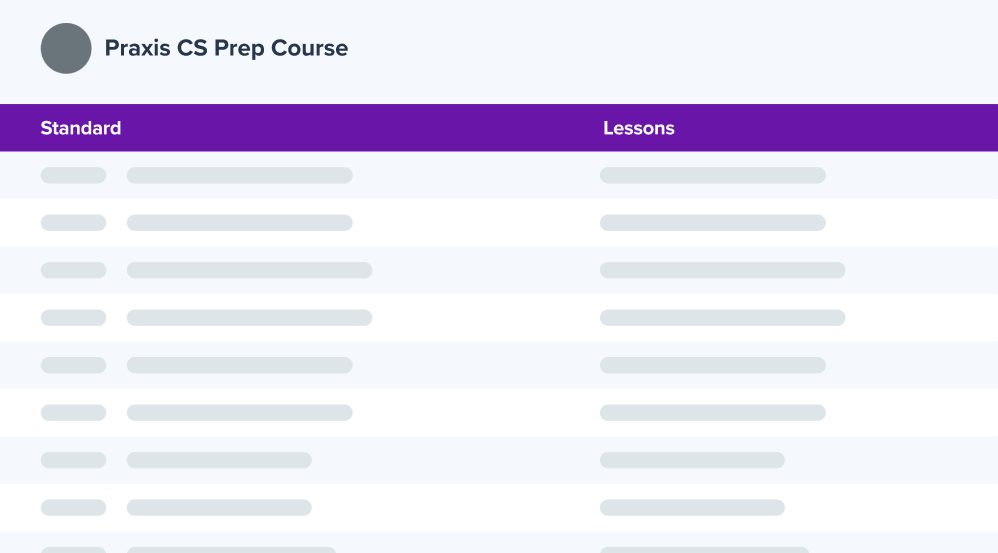Viewport: 998px width, 553px height.
Task: Click the third row's standard description bar
Action: [x=249, y=270]
